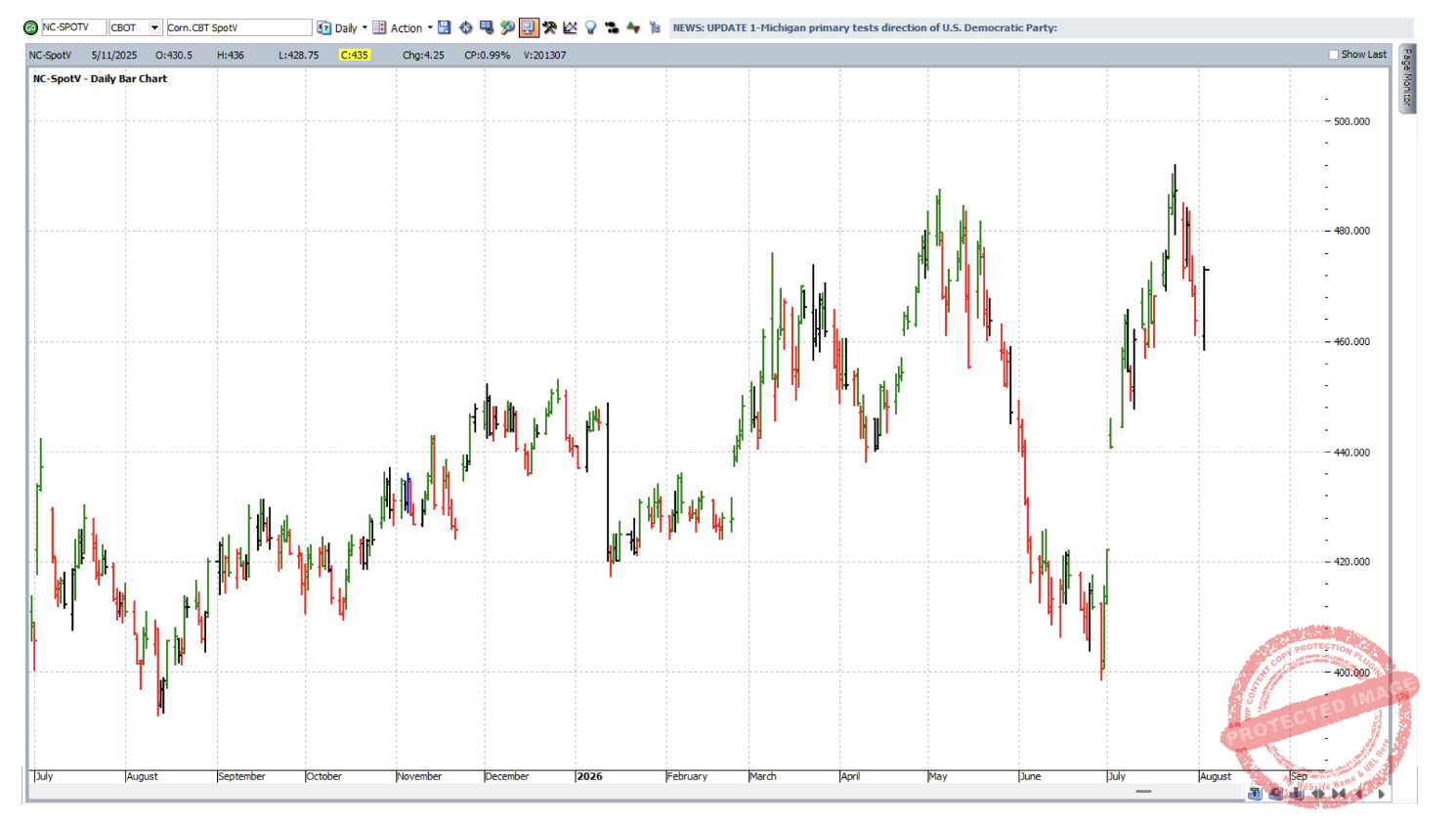Image resolution: width=1456 pixels, height=827 pixels.
Task: Open the Page Monitor side tab
Action: pos(1407,78)
